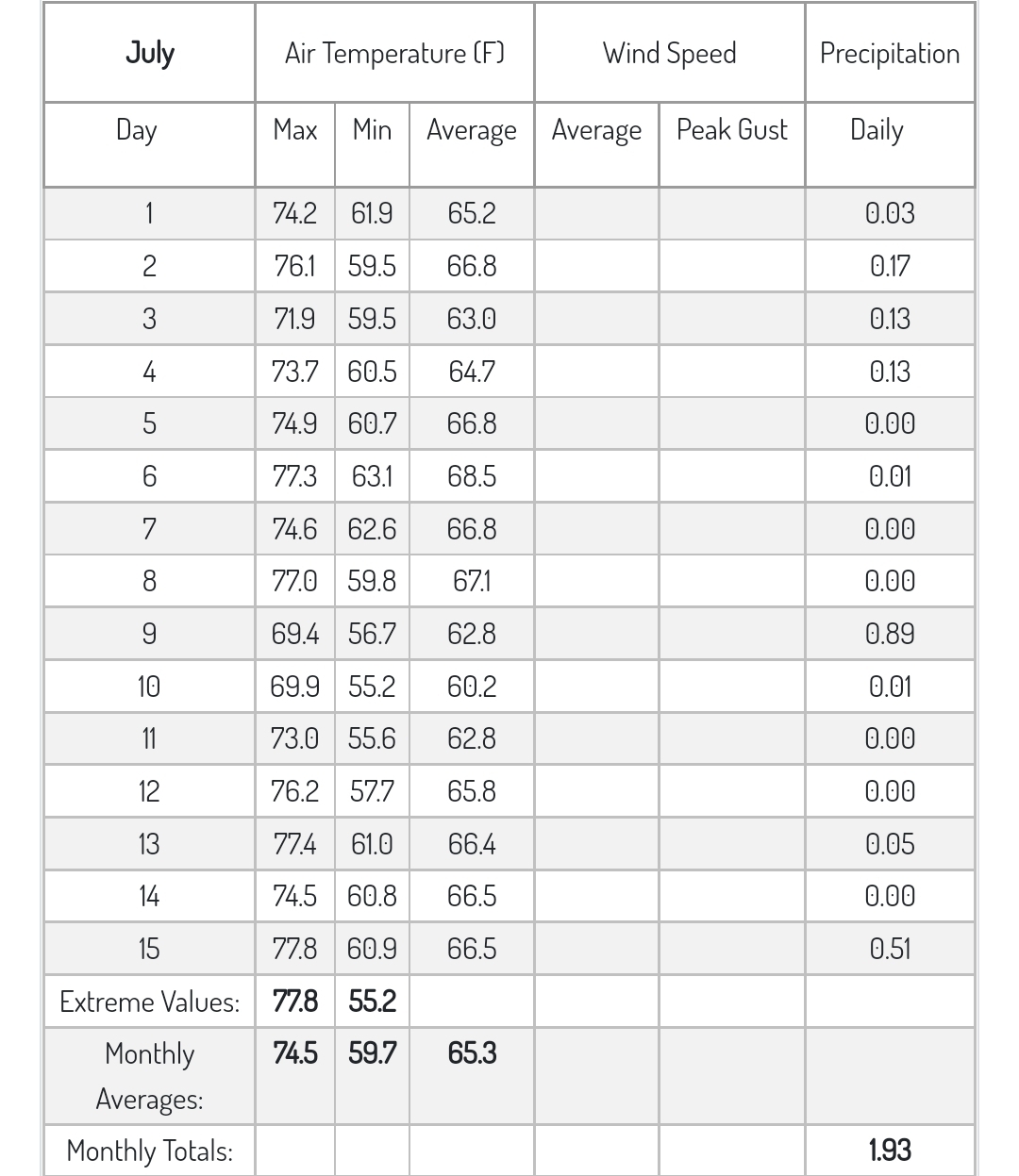
Task: Select day 6 average temperature 68.5
Action: [472, 476]
